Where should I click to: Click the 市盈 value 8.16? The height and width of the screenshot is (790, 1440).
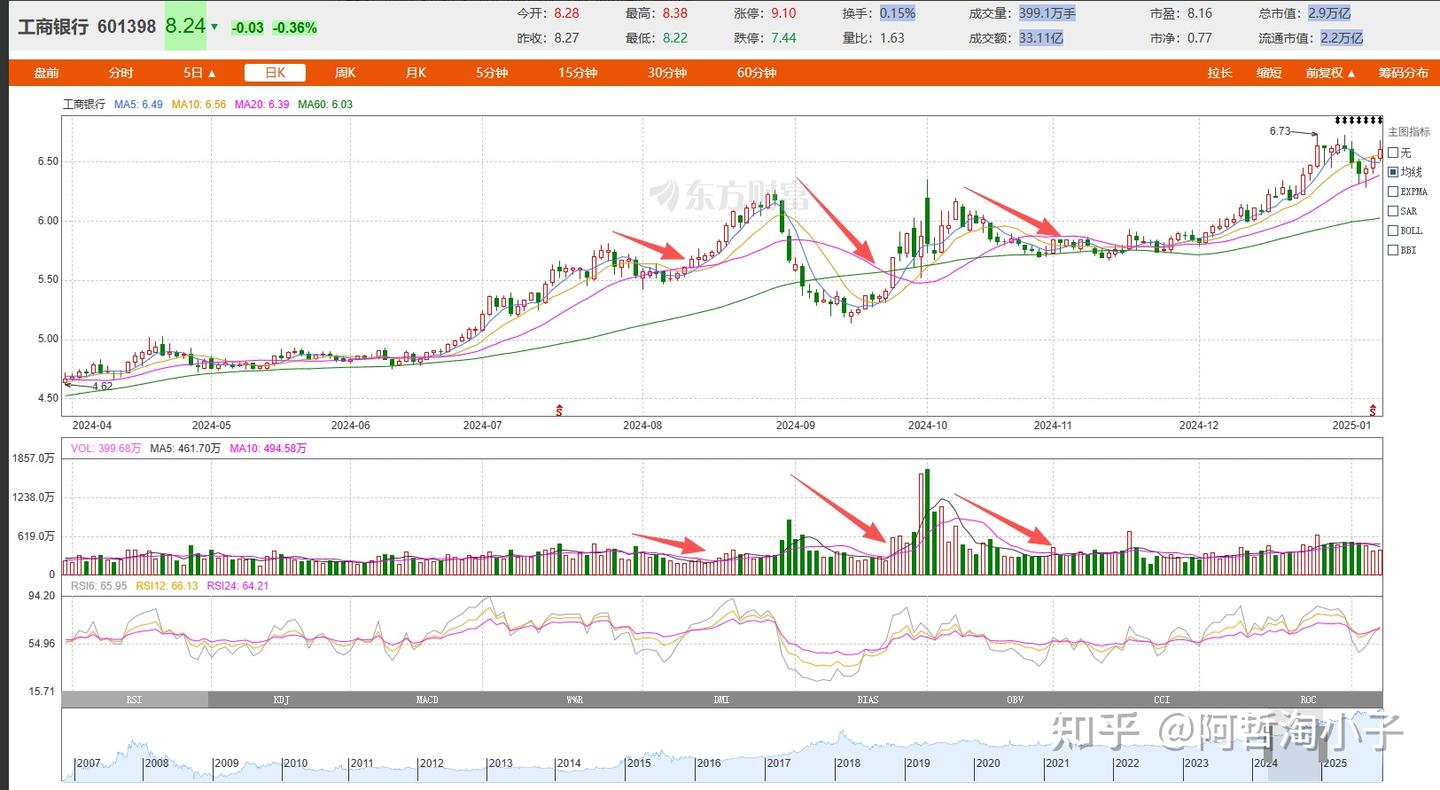[x=1200, y=13]
